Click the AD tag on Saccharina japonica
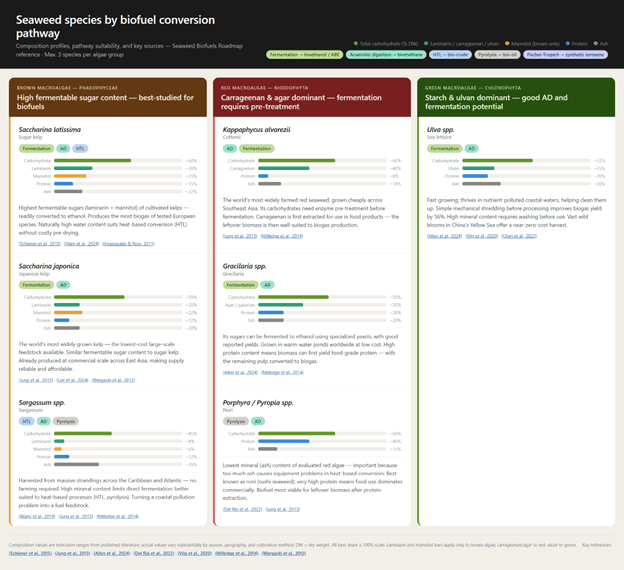 tap(63, 285)
